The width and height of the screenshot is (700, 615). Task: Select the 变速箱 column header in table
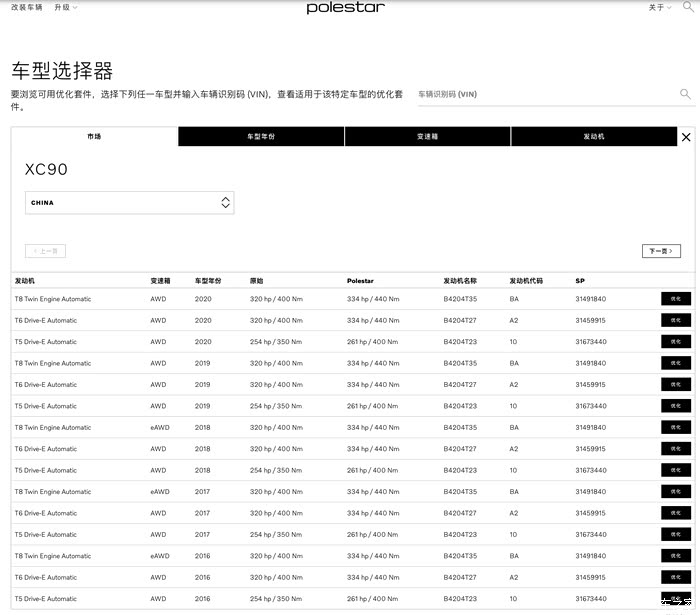pyautogui.click(x=160, y=281)
